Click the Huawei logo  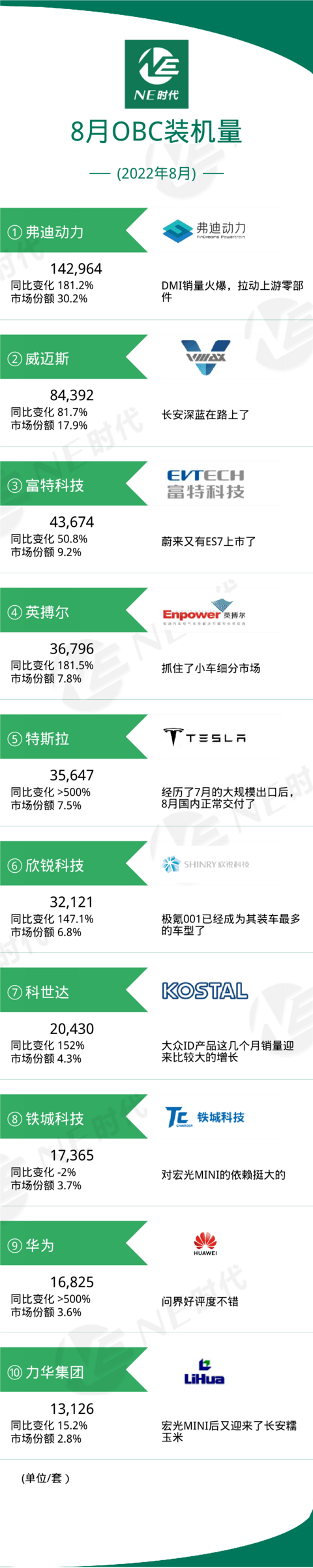pyautogui.click(x=205, y=1244)
